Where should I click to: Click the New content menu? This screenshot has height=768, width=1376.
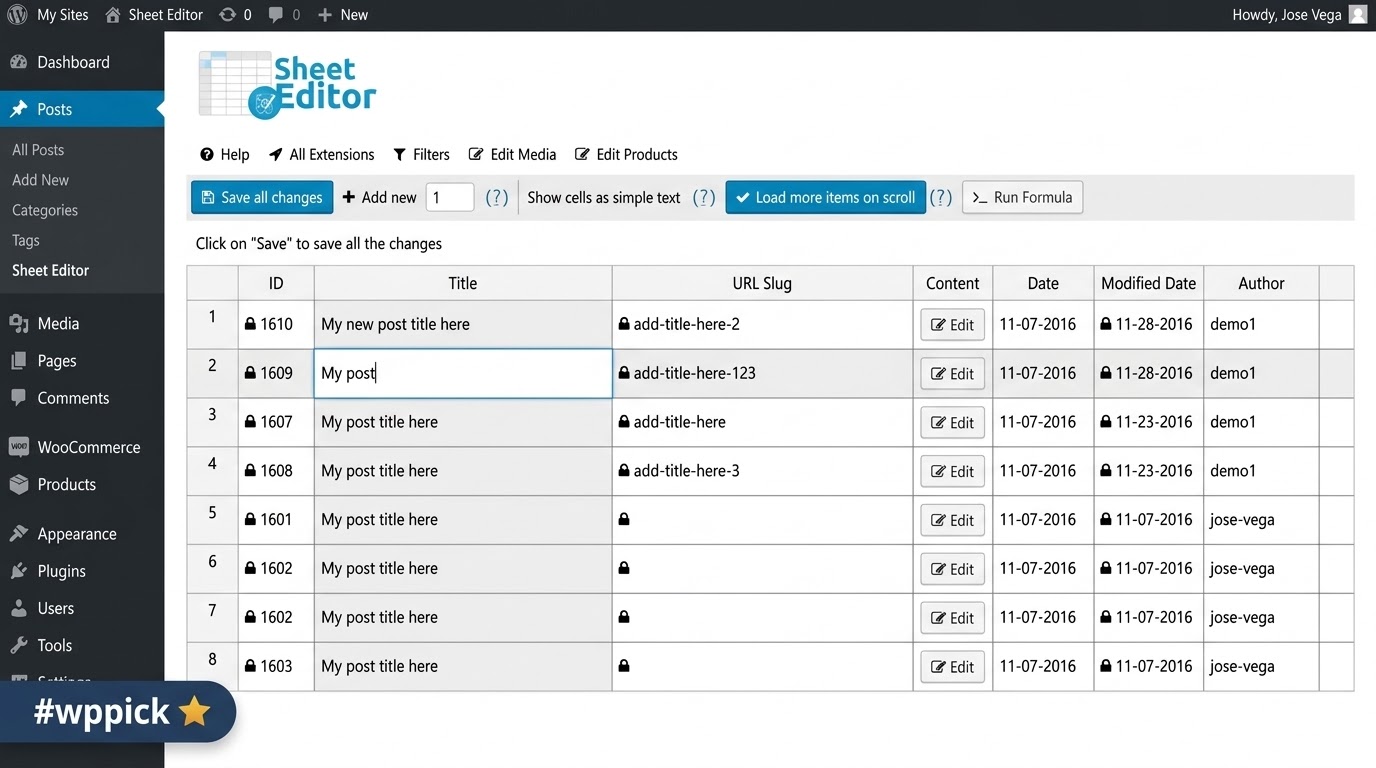[x=343, y=15]
